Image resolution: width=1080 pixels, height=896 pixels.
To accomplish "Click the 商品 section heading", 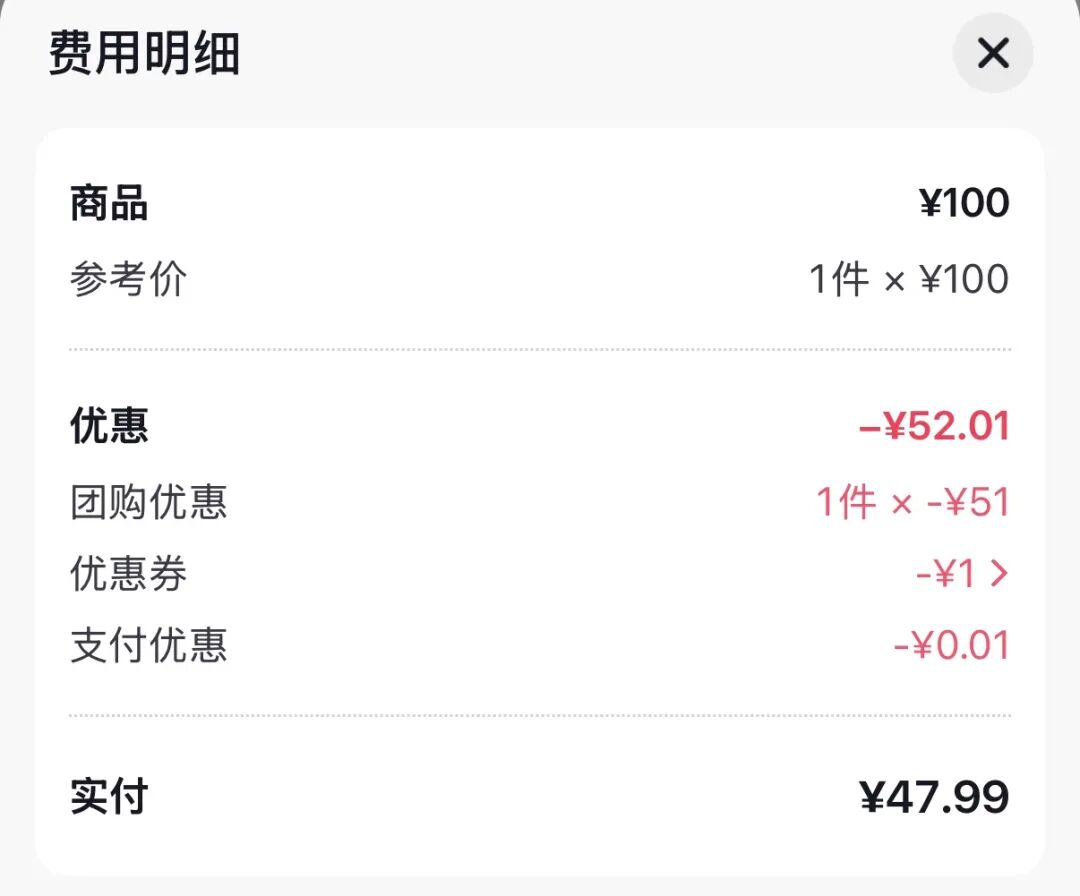I will pyautogui.click(x=109, y=204).
